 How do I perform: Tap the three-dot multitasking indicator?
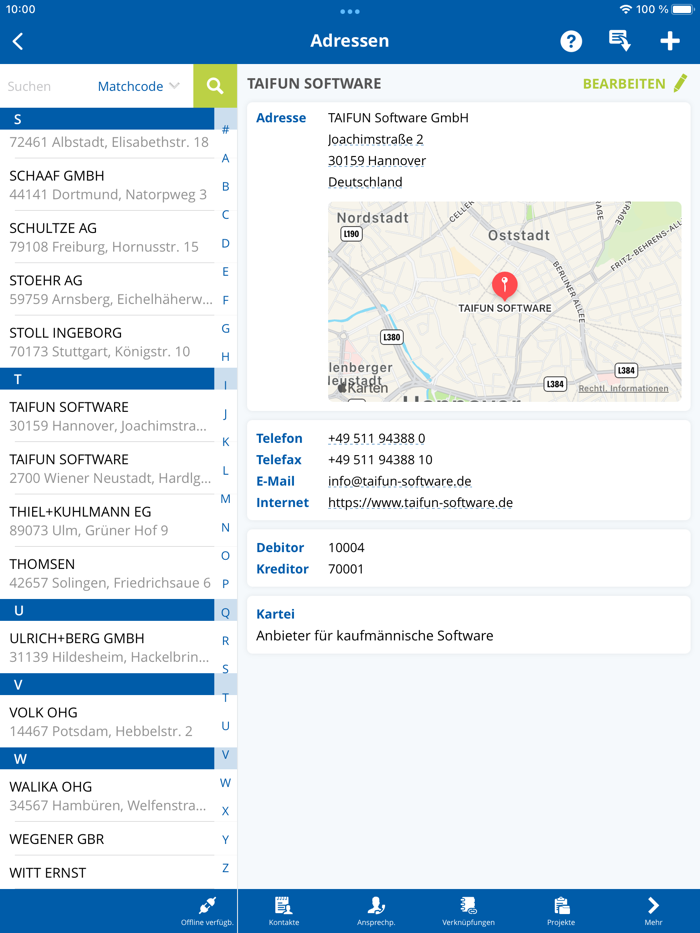pyautogui.click(x=350, y=11)
